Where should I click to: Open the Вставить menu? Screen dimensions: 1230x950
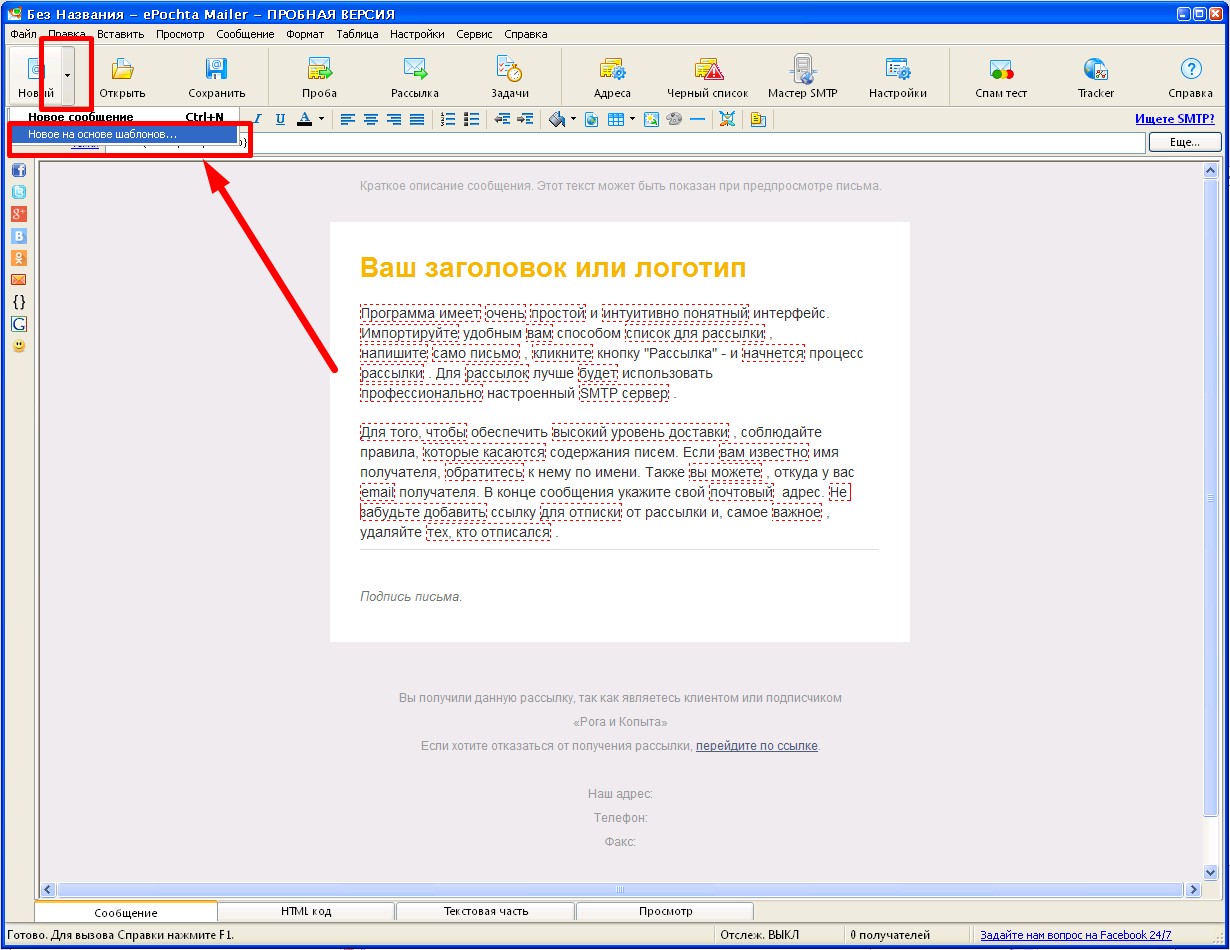120,34
